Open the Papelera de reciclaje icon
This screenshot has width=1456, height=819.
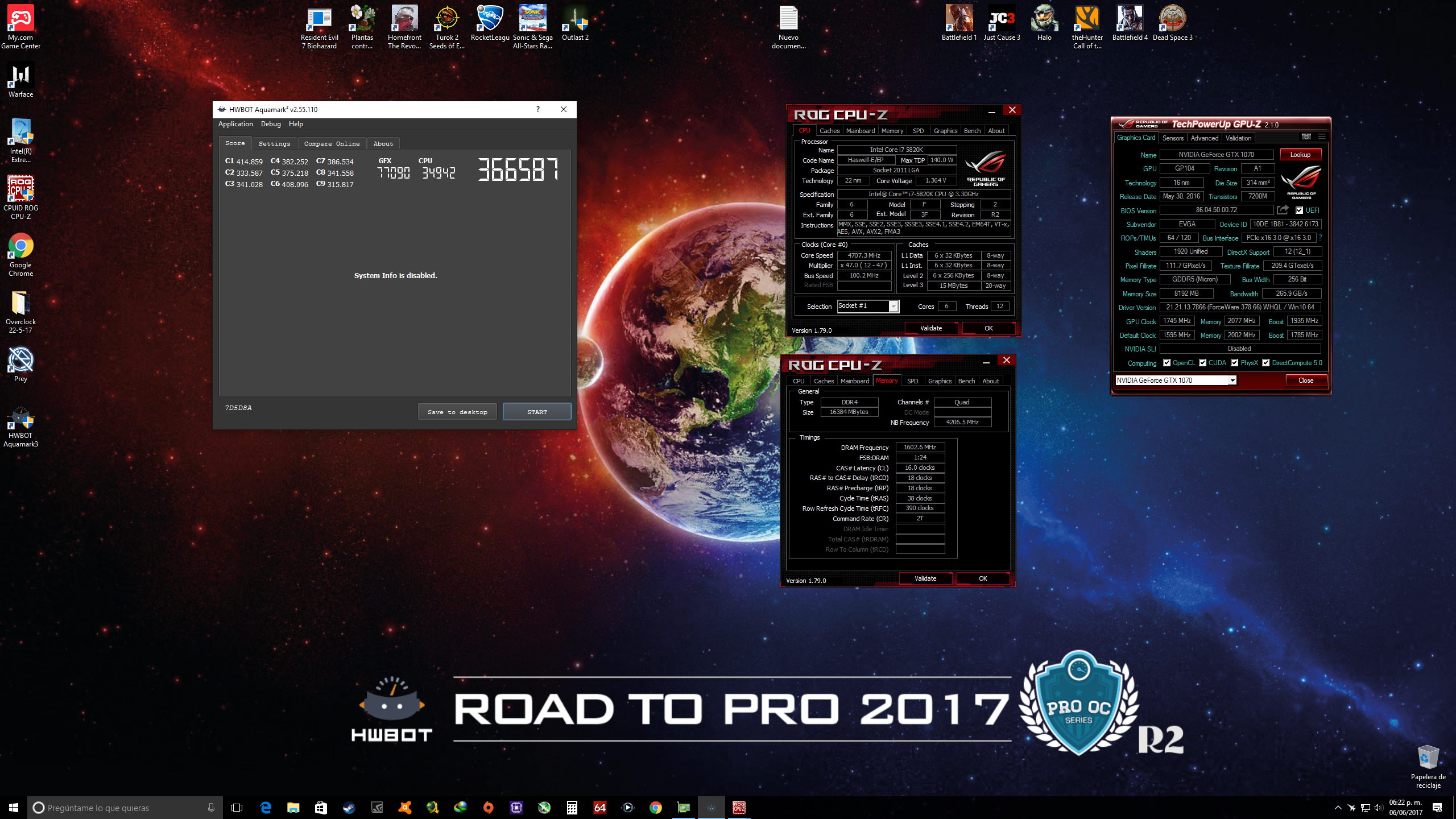[x=1428, y=766]
